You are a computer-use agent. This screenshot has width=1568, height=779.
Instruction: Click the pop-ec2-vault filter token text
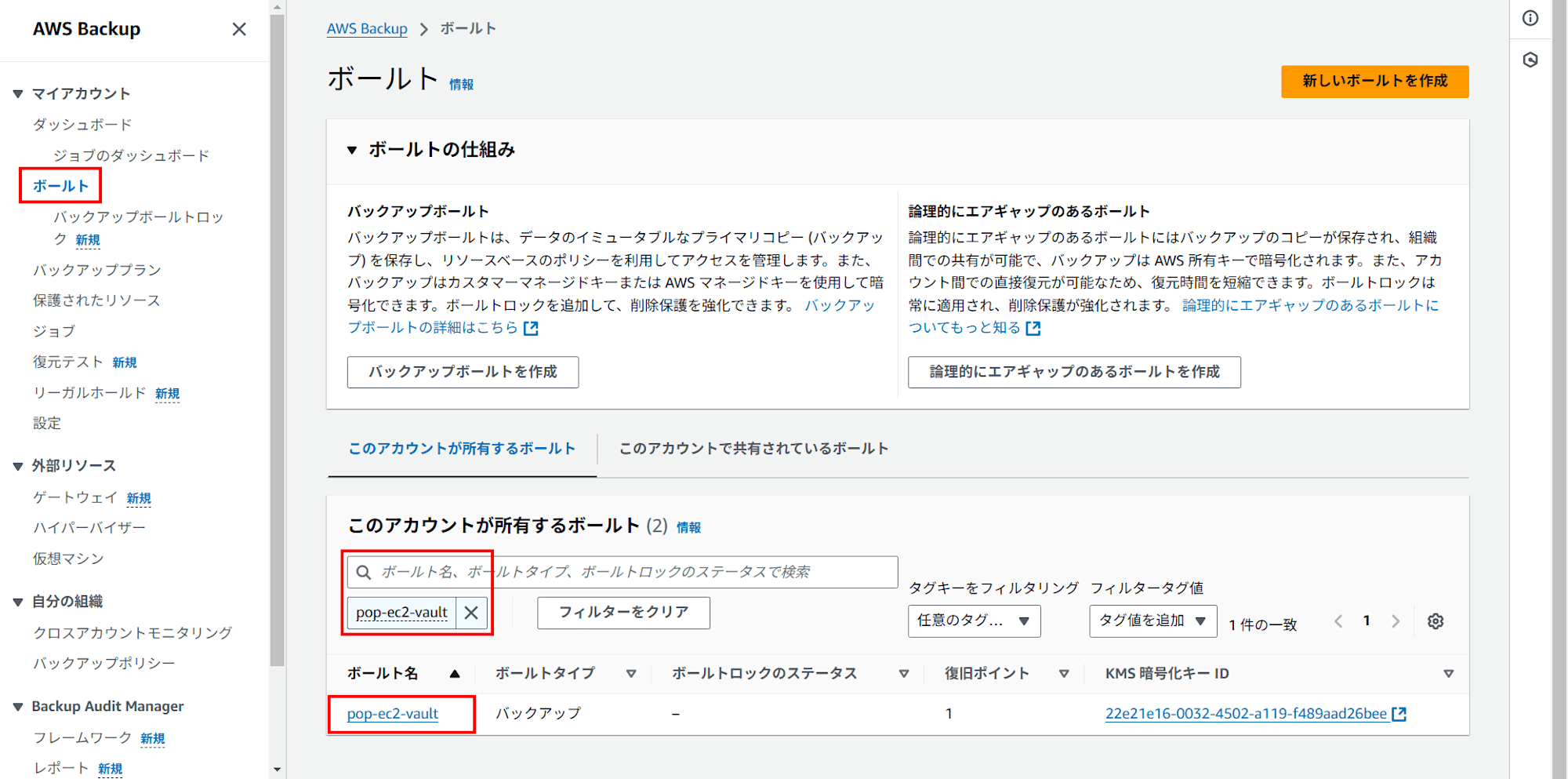point(401,613)
